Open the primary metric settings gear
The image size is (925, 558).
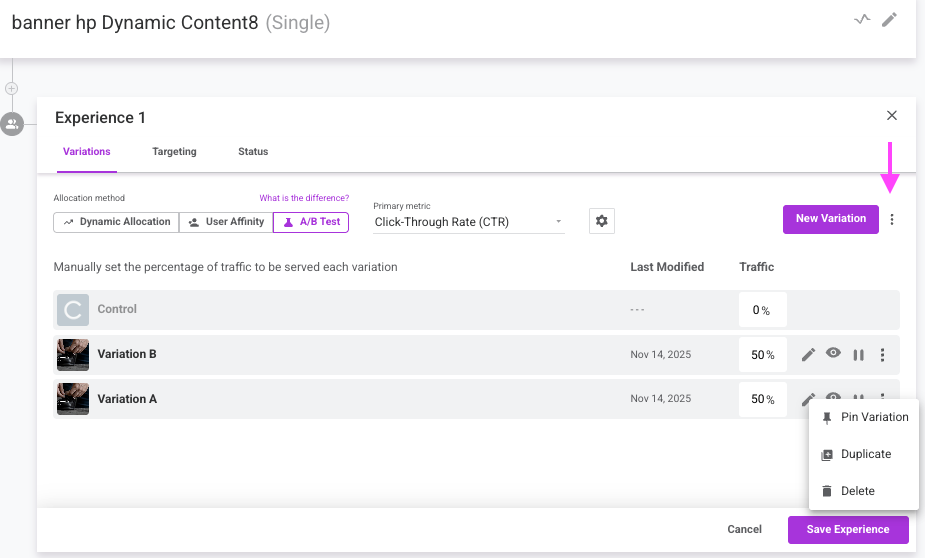[602, 221]
